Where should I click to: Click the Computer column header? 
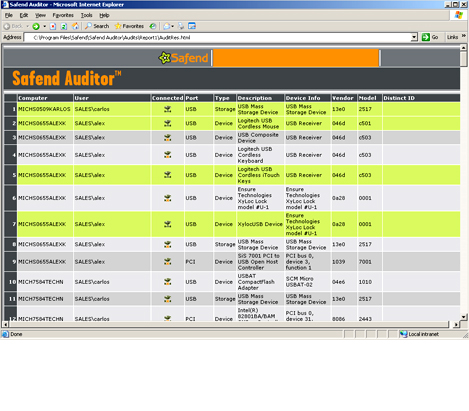click(45, 98)
